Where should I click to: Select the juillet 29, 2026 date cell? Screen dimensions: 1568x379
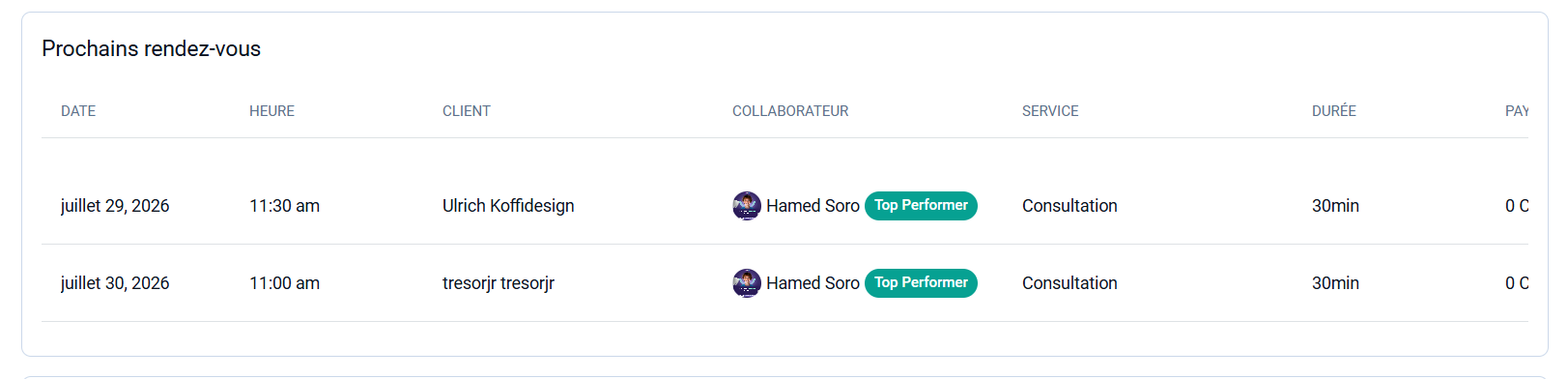point(115,206)
